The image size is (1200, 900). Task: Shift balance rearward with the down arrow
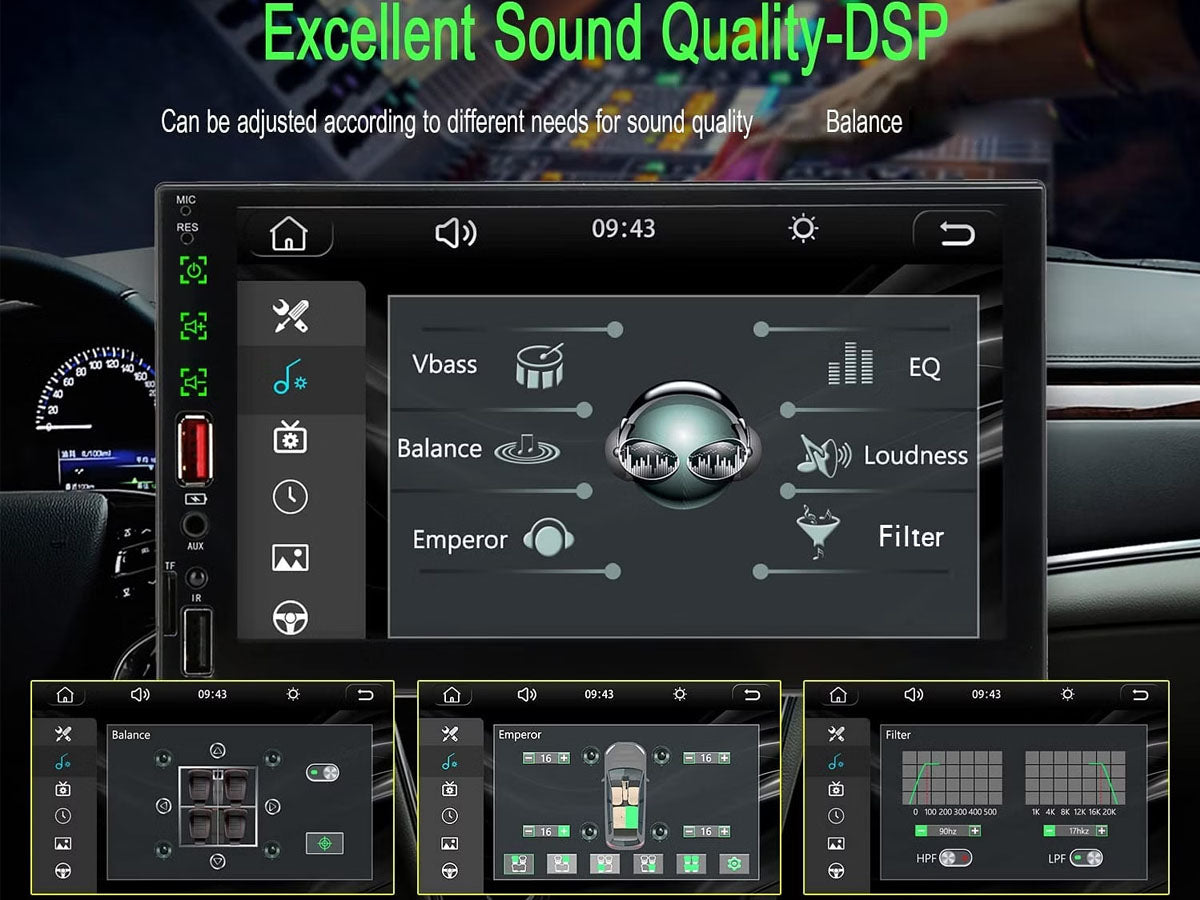coord(217,861)
